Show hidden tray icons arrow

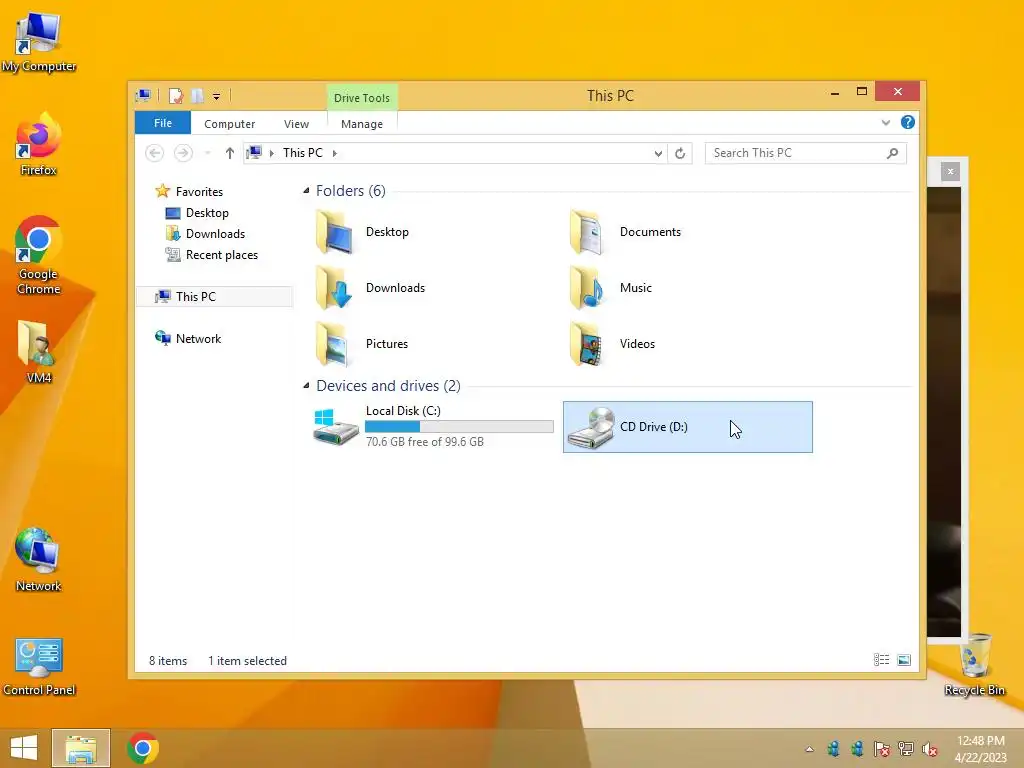pos(810,749)
